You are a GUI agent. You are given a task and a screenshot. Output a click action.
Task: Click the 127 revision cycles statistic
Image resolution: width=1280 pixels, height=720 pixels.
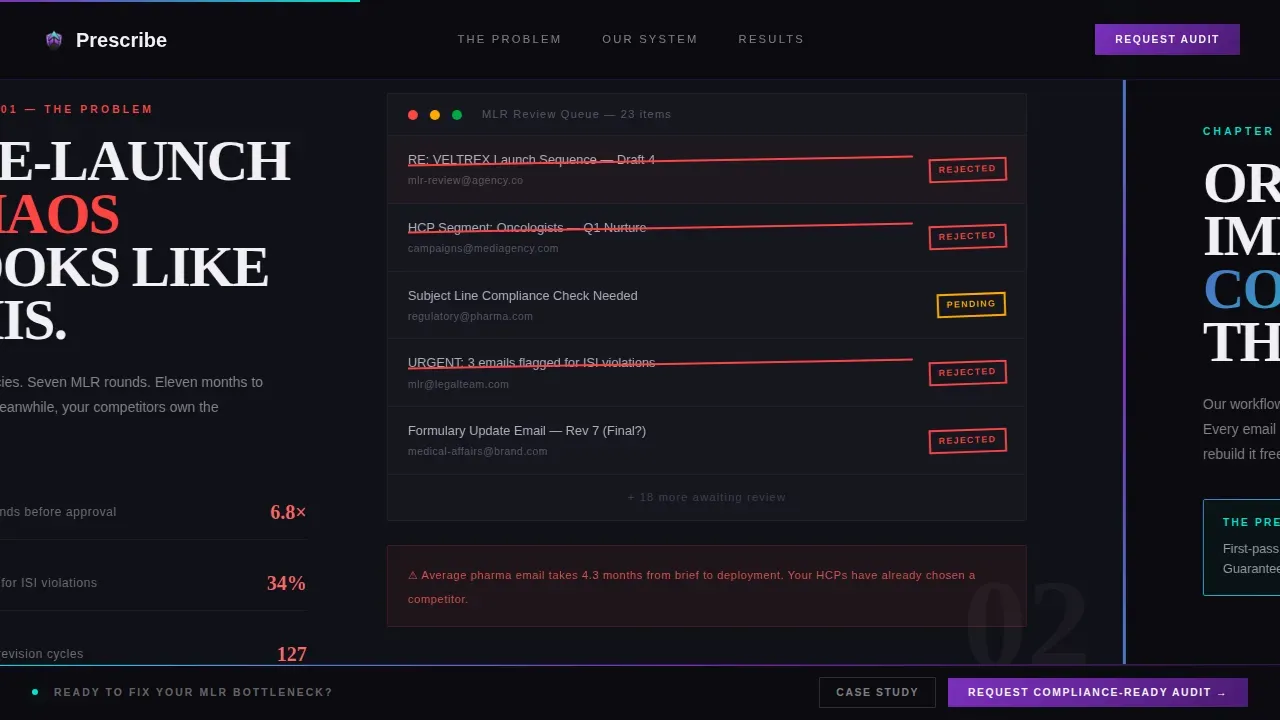292,654
